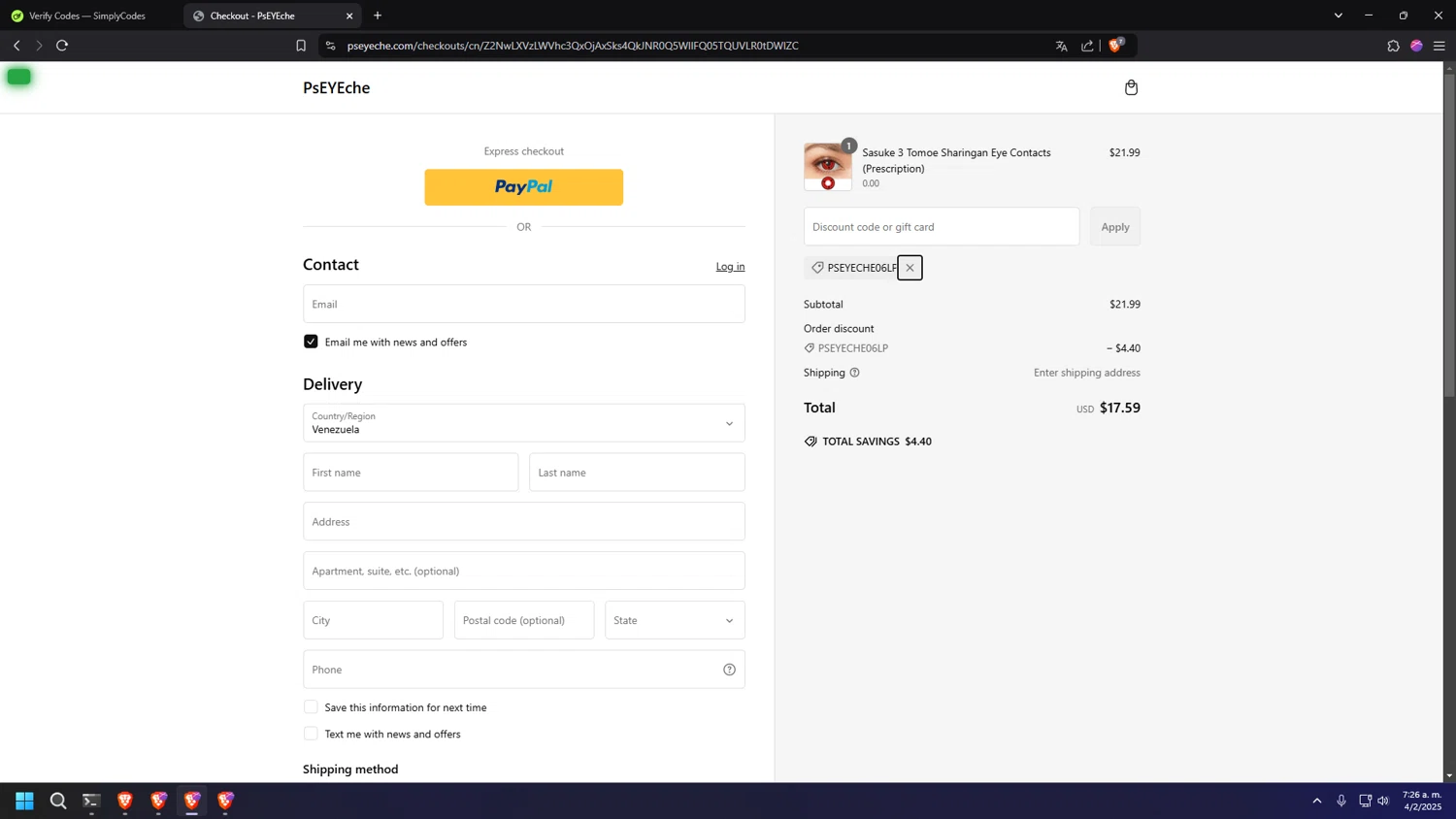This screenshot has height=819, width=1456.
Task: Click the PsEYEche store logo link
Action: (x=336, y=87)
